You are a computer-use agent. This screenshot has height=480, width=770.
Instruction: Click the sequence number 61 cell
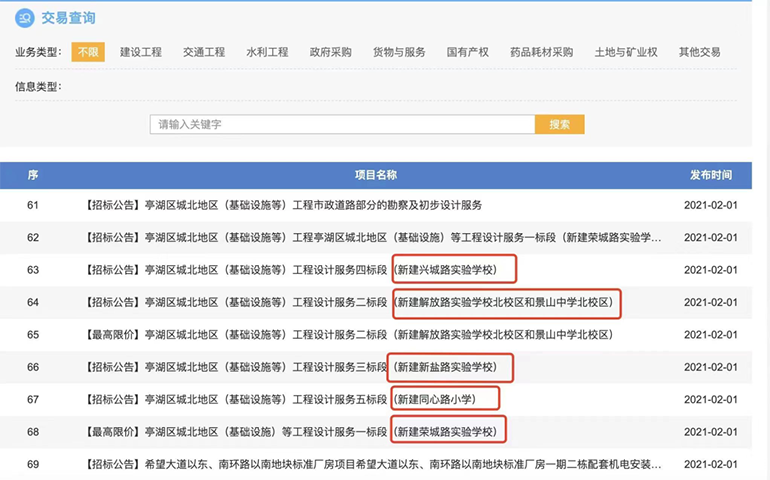point(33,205)
